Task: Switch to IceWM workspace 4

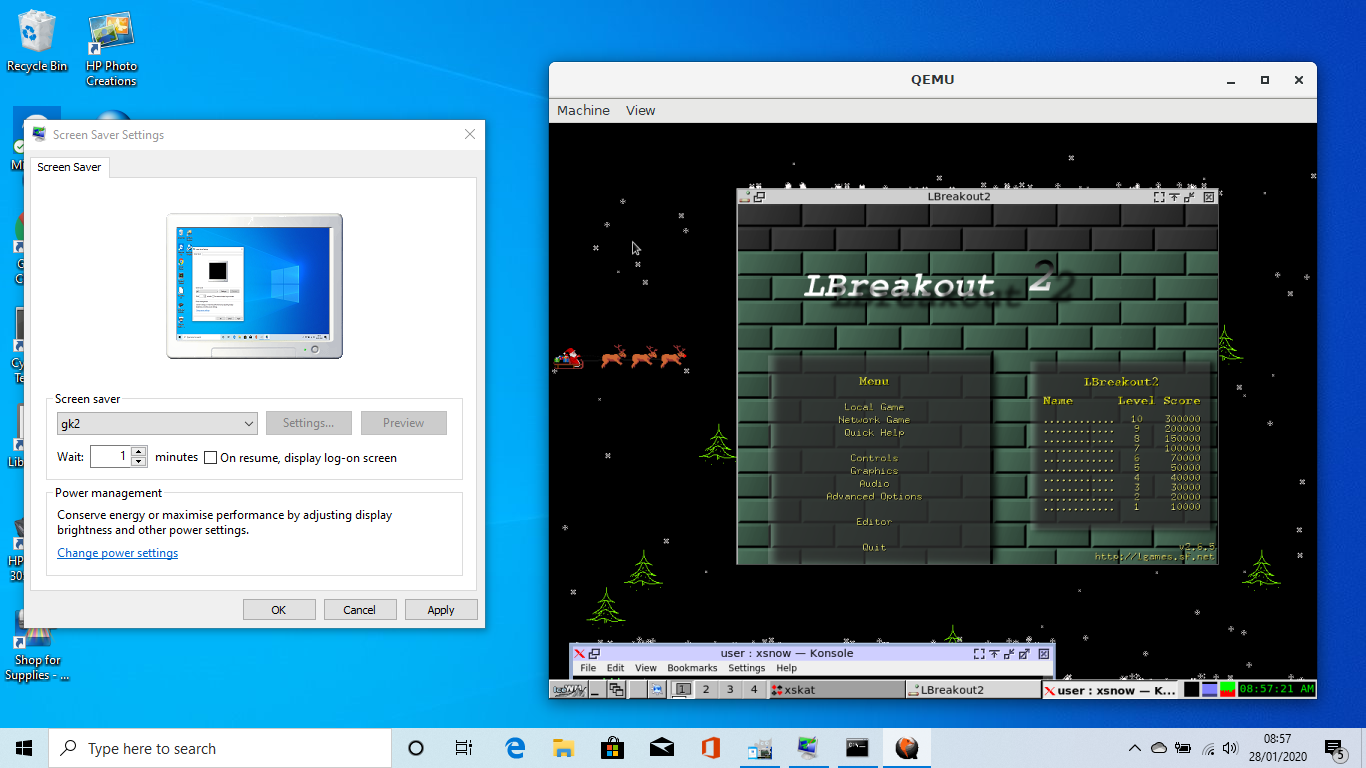Action: [754, 689]
